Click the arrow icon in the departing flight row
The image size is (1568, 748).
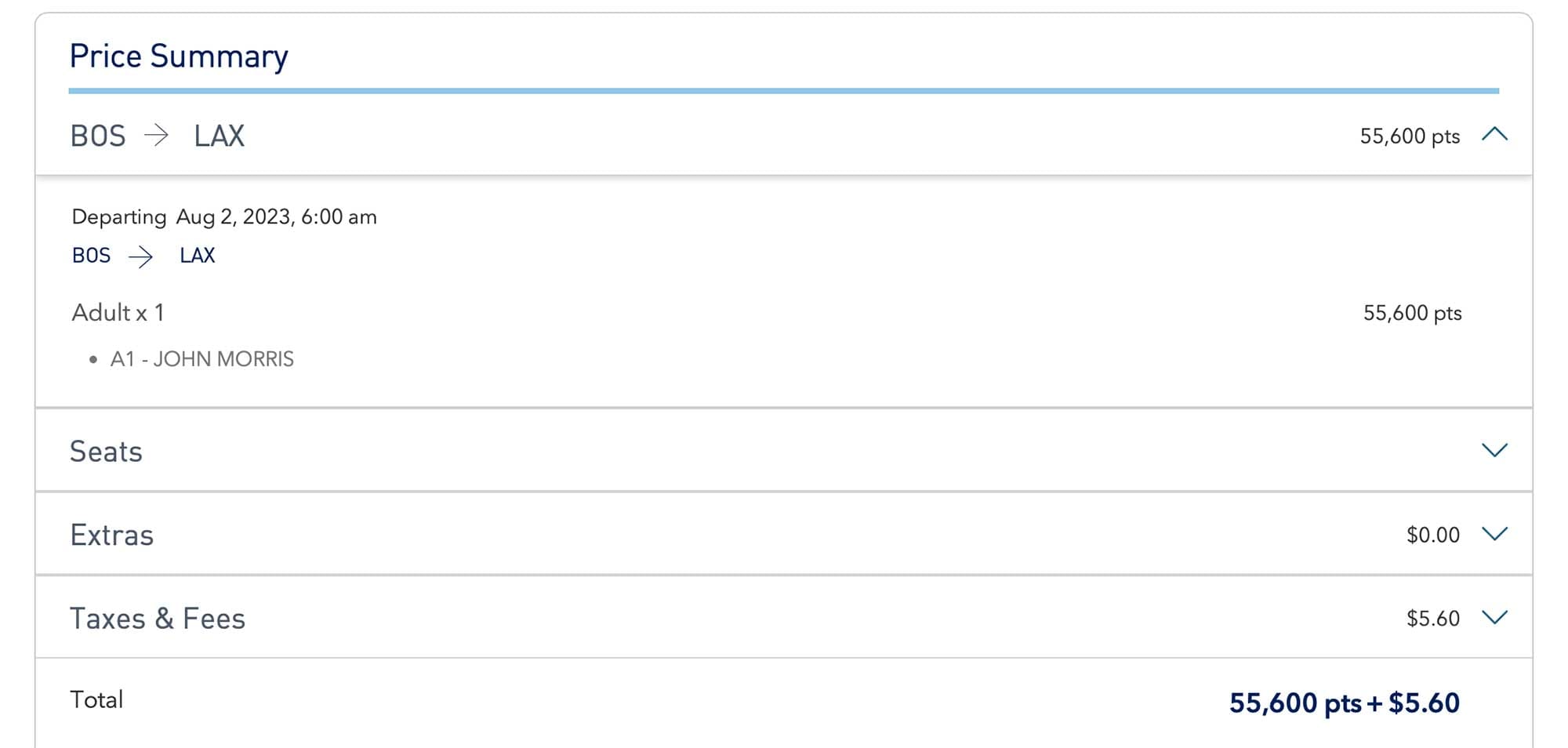click(143, 256)
